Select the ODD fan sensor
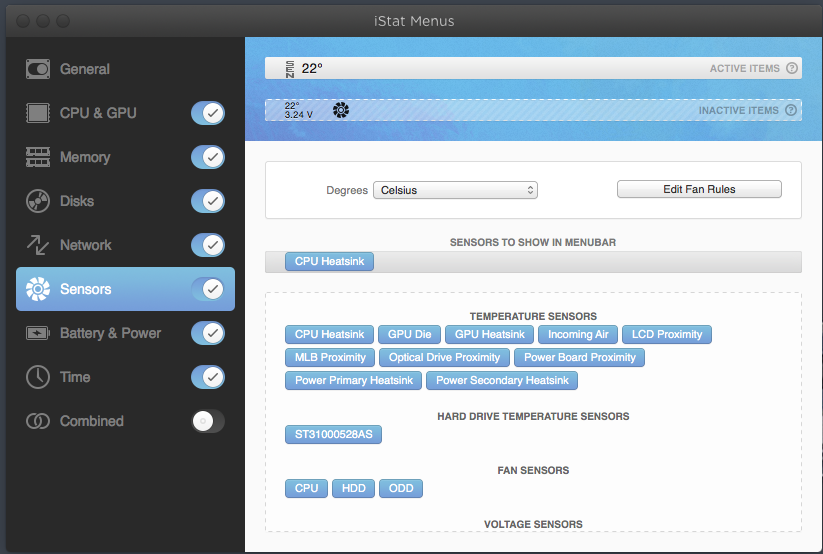This screenshot has height=554, width=823. click(x=401, y=488)
